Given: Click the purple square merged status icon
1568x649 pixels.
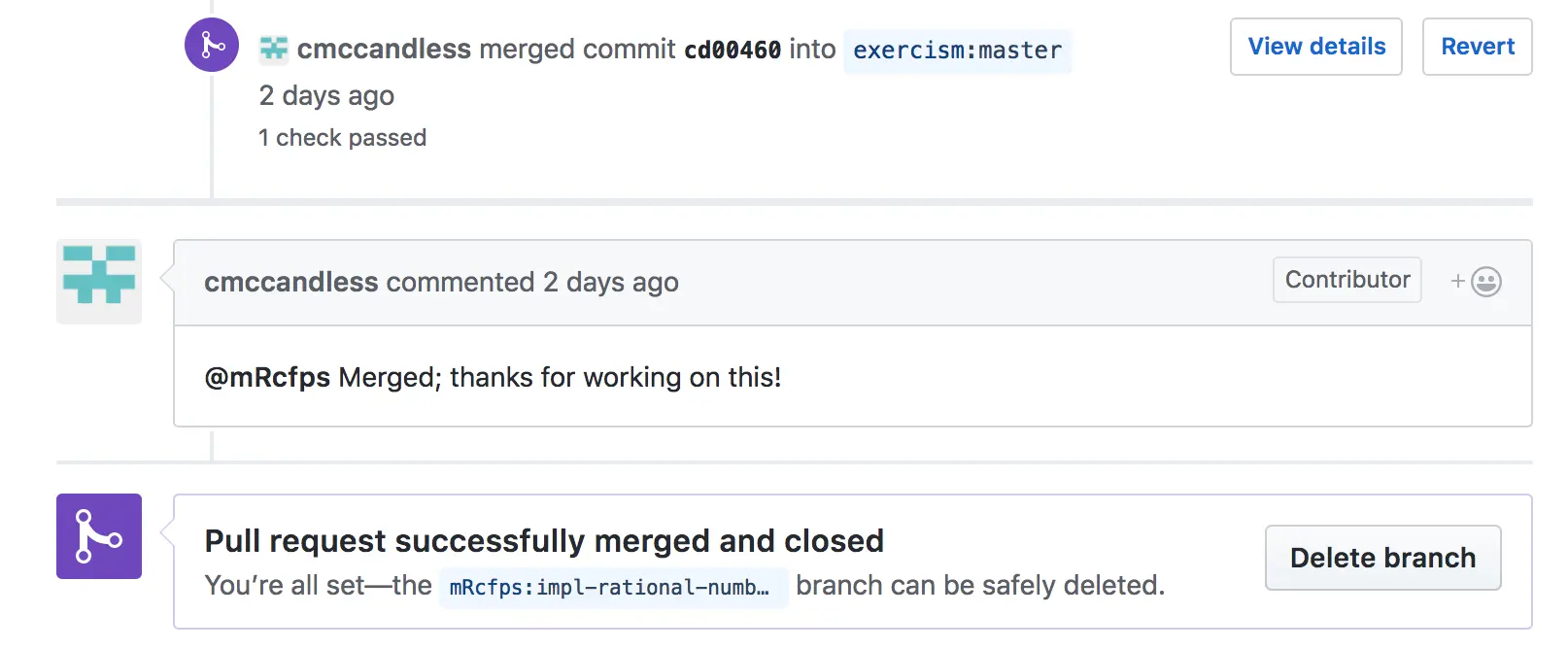Looking at the screenshot, I should coord(99,536).
